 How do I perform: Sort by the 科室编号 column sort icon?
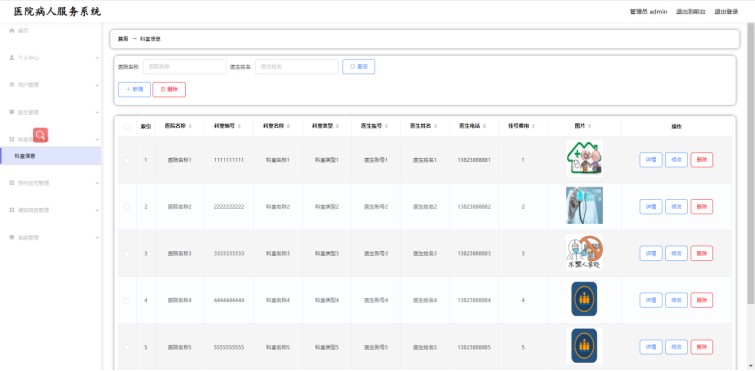pos(239,126)
